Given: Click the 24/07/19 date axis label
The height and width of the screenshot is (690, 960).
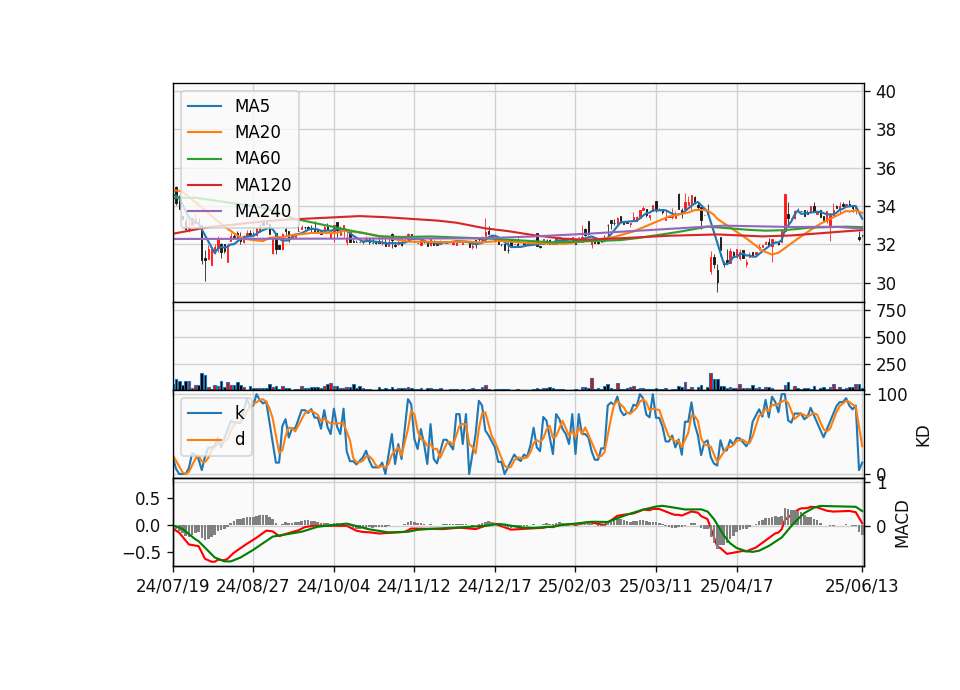Looking at the screenshot, I should coord(173,586).
